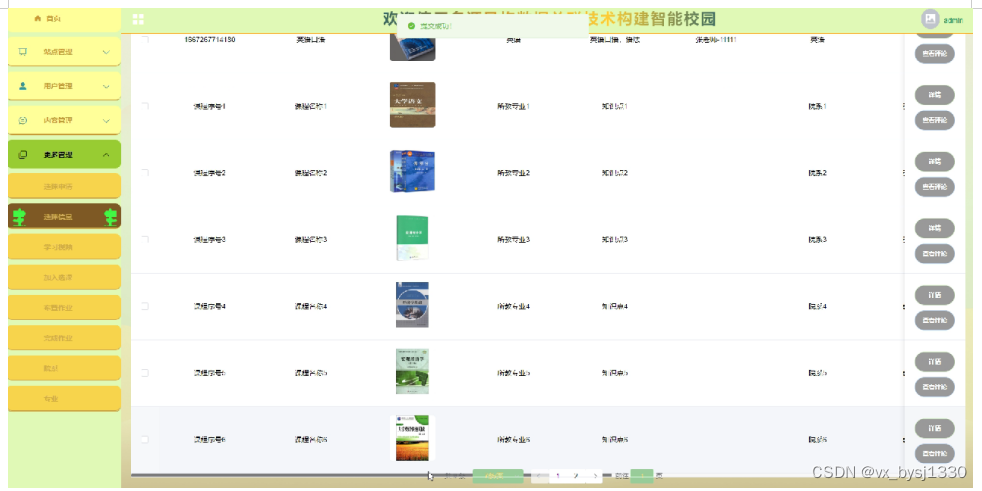Open 选课申请 submenu item below 更多管理
This screenshot has height=491, width=982.
click(65, 187)
